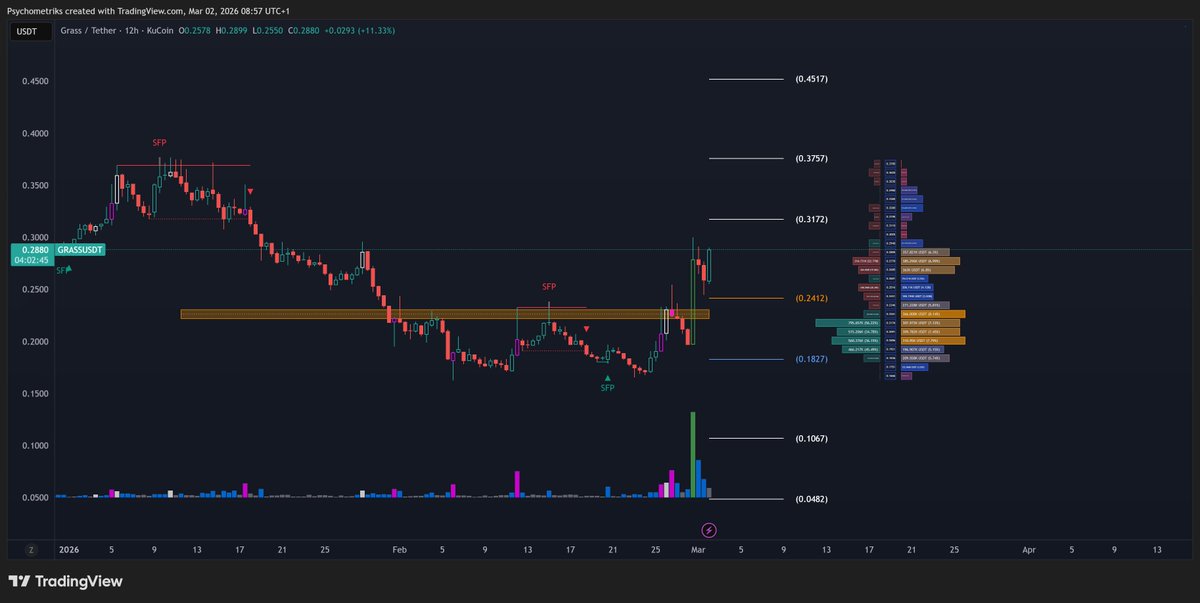
Task: Click the Z timezone button
Action: pos(31,549)
